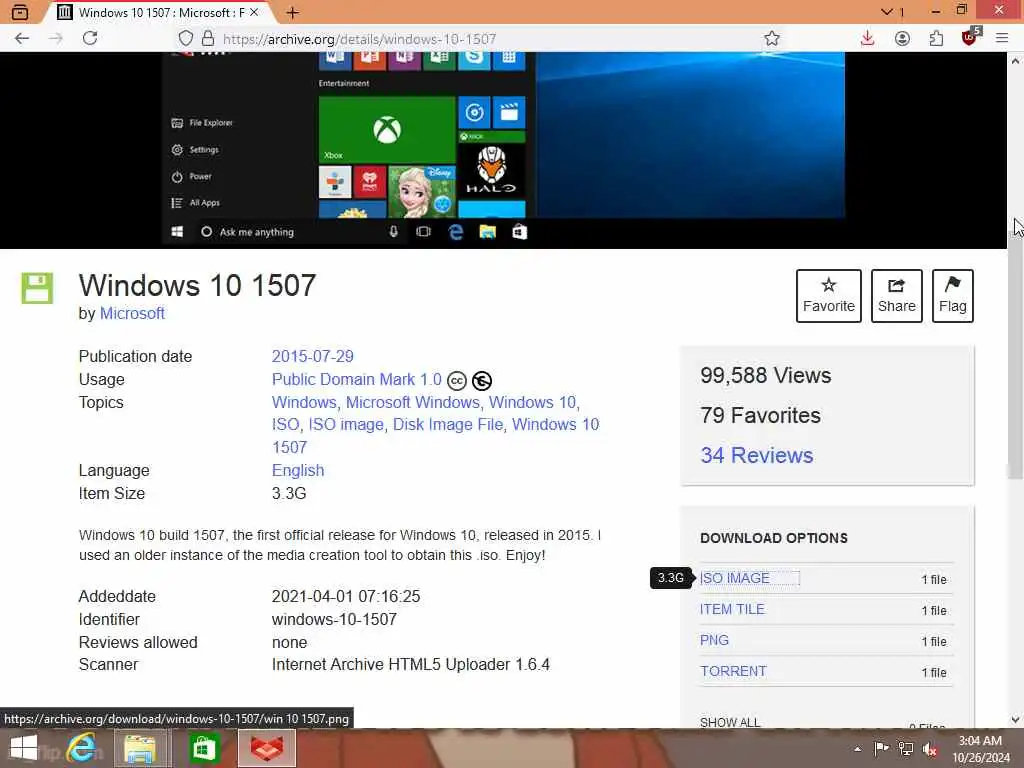The height and width of the screenshot is (768, 1024).
Task: Open the list all tabs chevron
Action: point(887,12)
